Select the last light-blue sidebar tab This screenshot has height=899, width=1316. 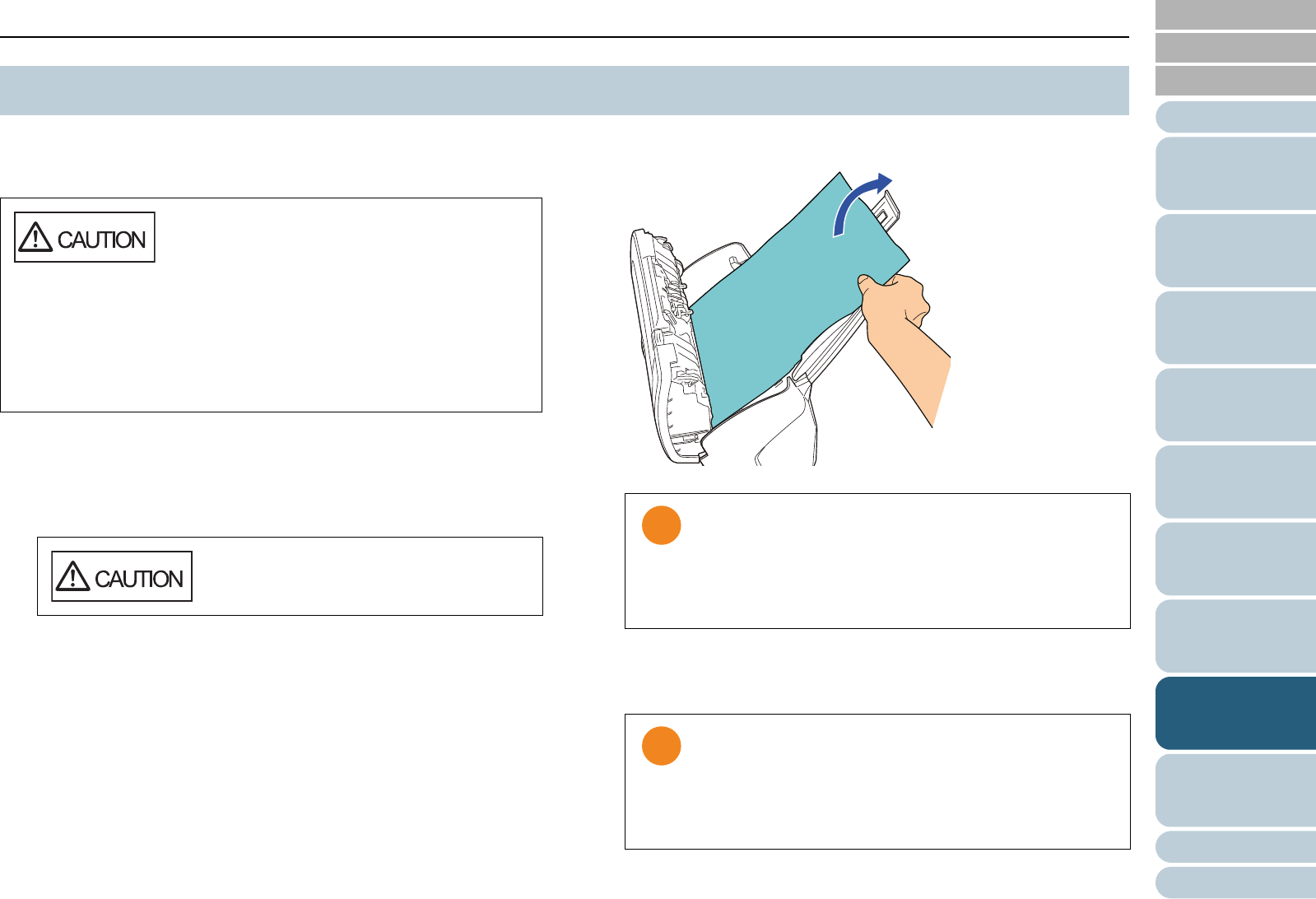point(1235,883)
